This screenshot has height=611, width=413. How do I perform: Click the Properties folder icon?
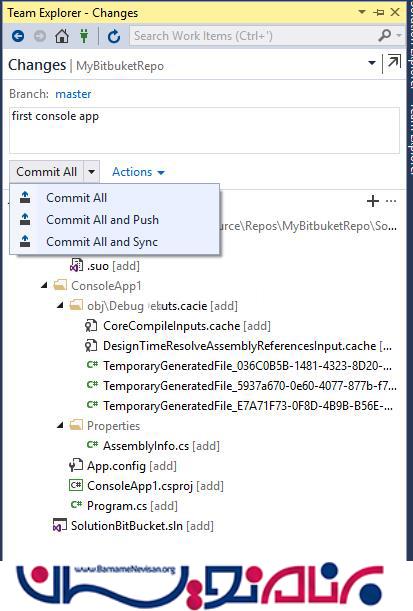click(76, 425)
